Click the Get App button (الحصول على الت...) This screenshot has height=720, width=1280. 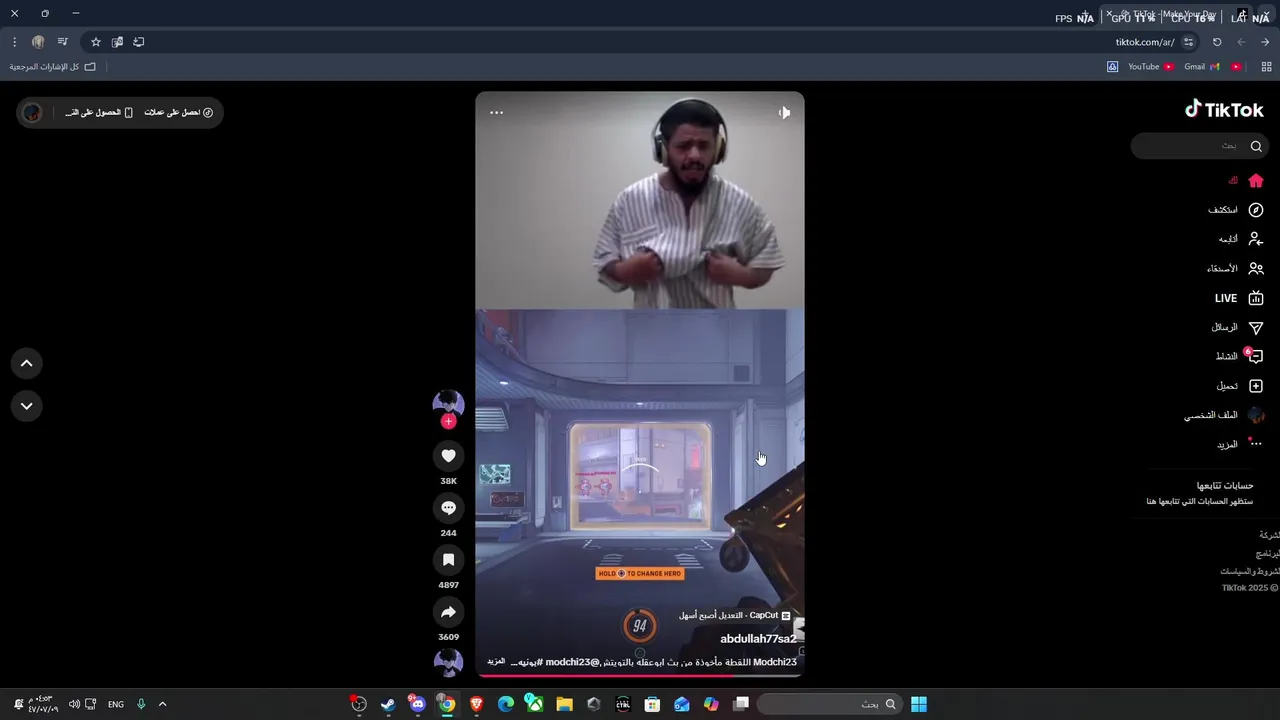[x=98, y=112]
